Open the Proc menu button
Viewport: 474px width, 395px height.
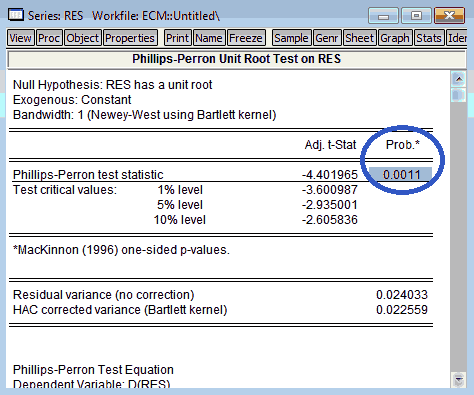(49, 38)
